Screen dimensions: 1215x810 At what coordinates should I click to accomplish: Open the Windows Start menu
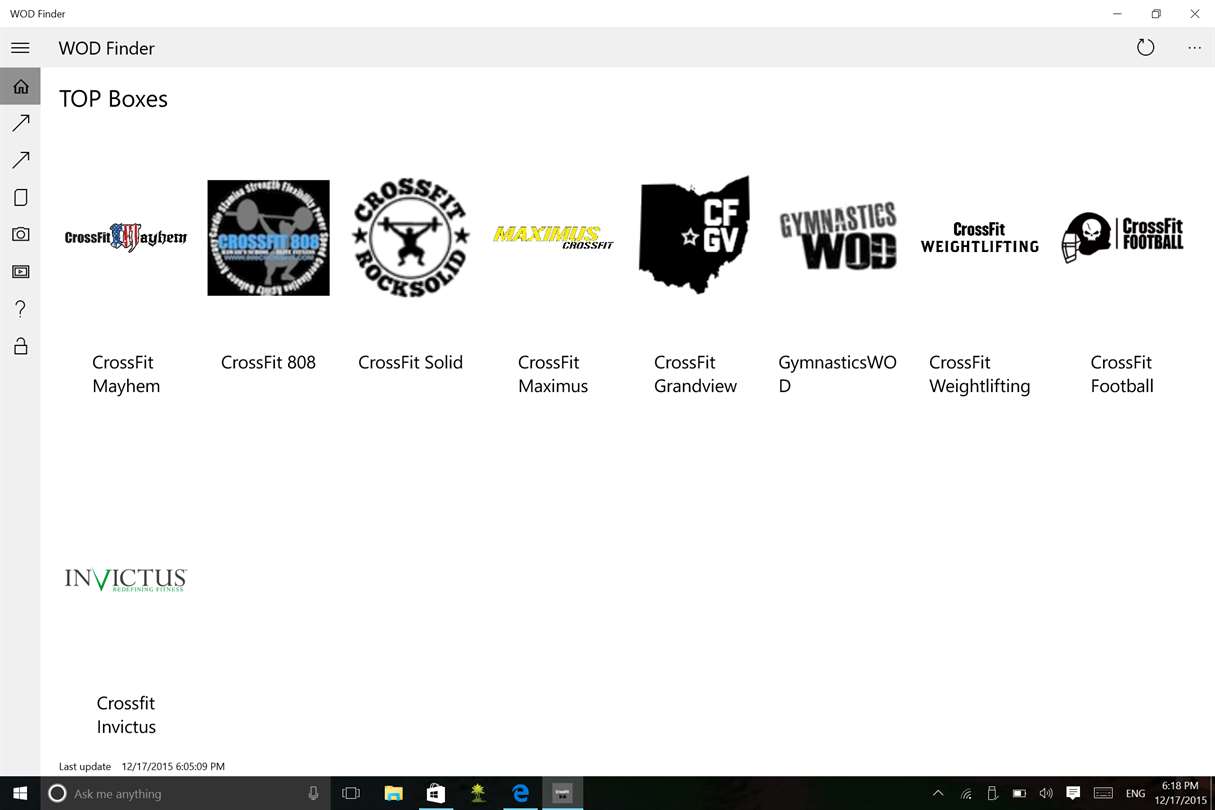pyautogui.click(x=19, y=793)
